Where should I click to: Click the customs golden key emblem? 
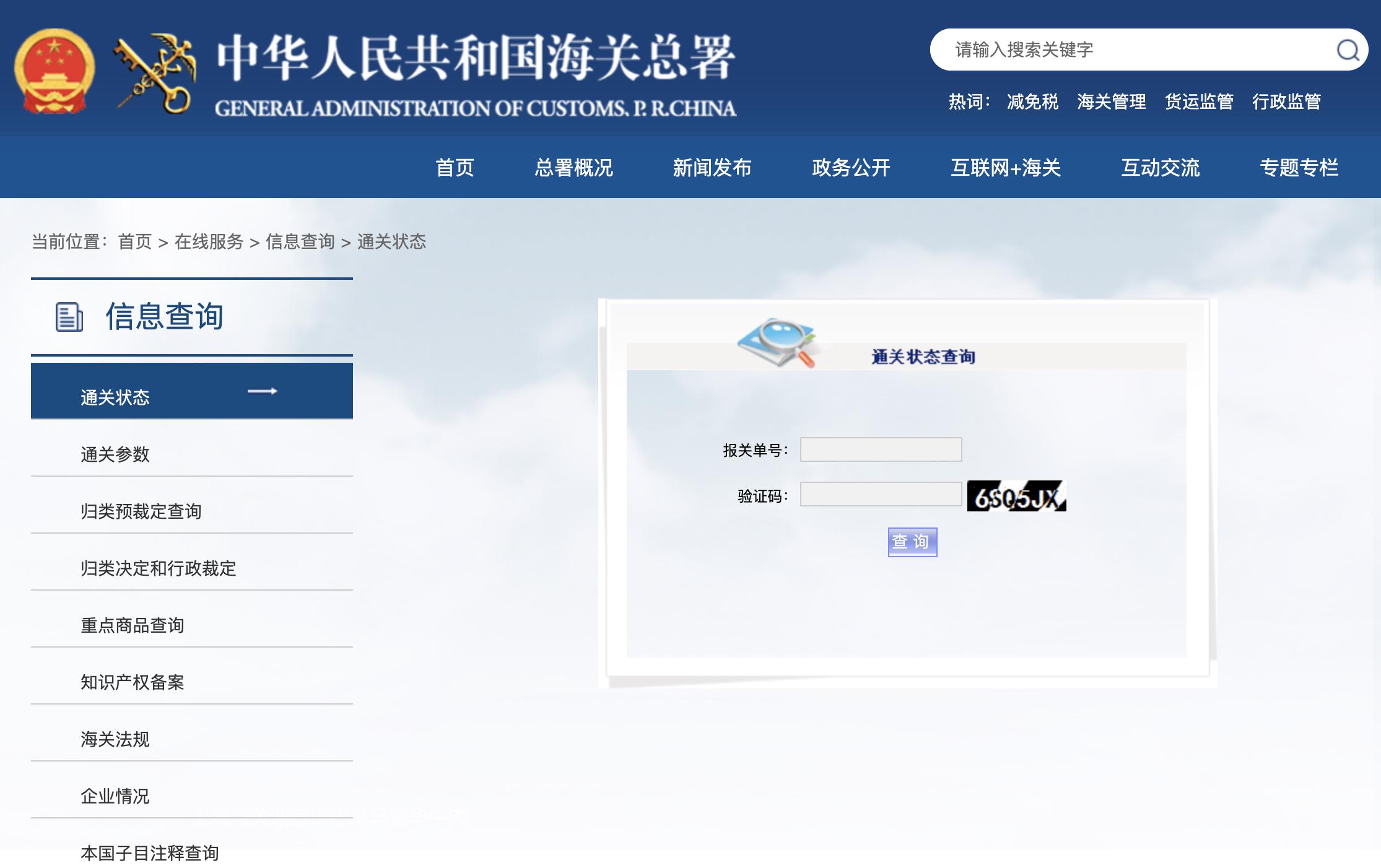155,73
